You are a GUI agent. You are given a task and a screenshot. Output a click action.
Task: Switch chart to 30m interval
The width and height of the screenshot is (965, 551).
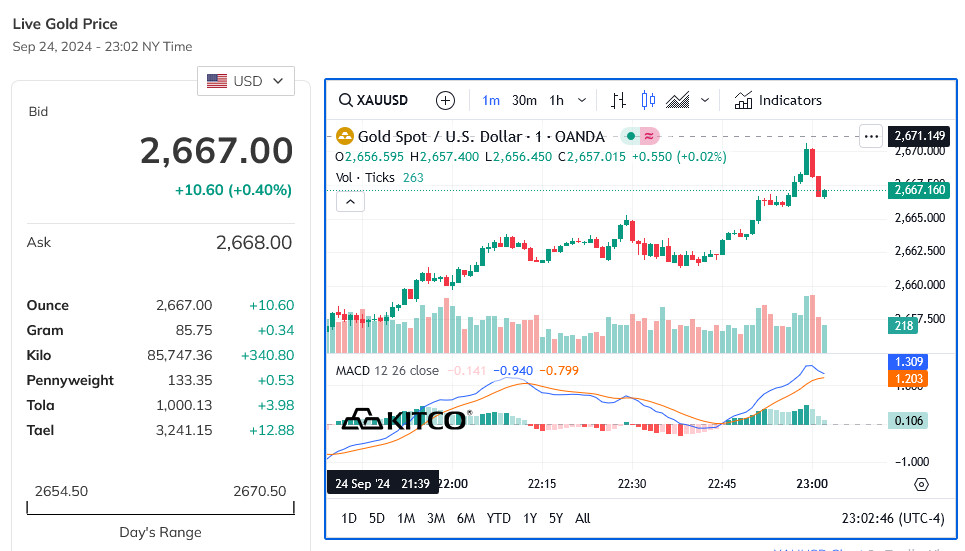pos(524,100)
